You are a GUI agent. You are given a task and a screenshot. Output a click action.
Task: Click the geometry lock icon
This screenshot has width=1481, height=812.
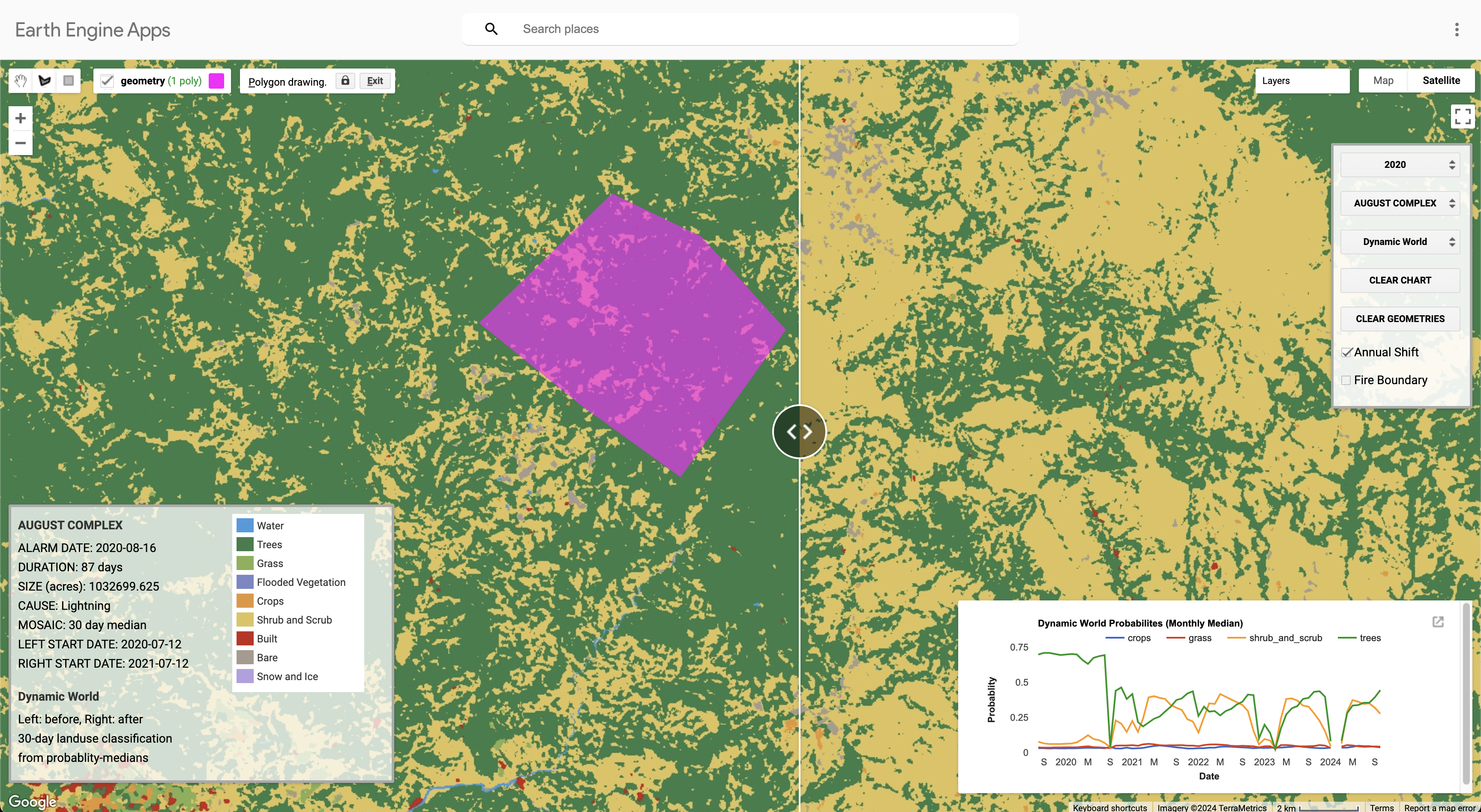click(x=345, y=81)
